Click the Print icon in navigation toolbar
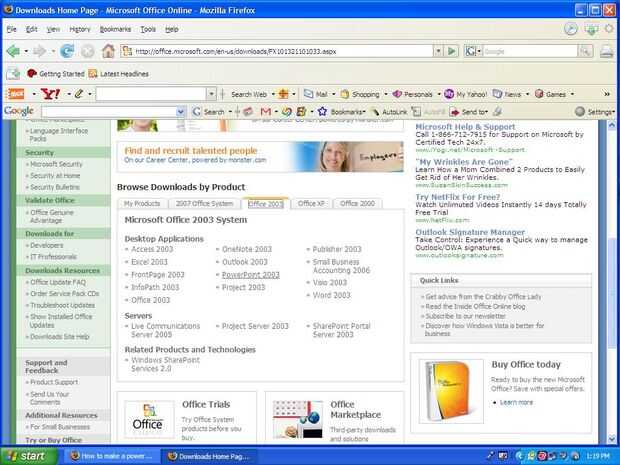 607,51
